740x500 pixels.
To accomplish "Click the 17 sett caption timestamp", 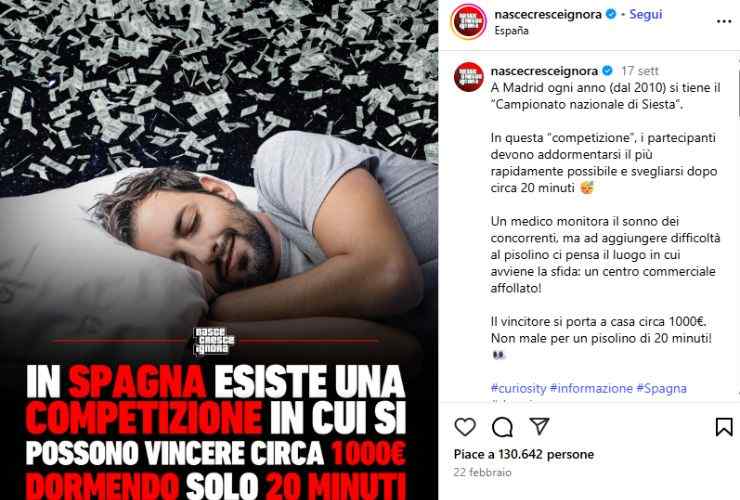I will 639,71.
